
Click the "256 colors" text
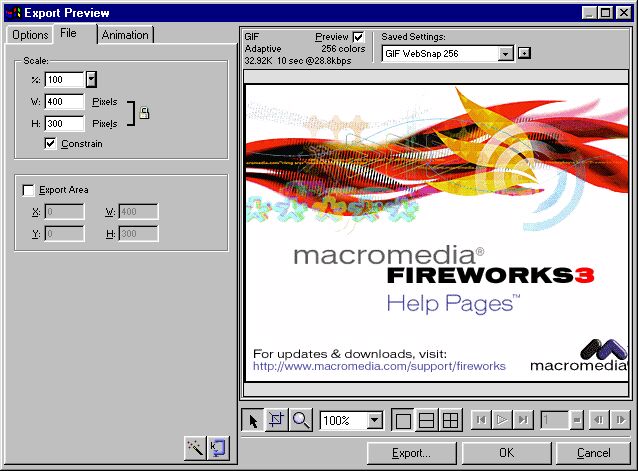(343, 49)
